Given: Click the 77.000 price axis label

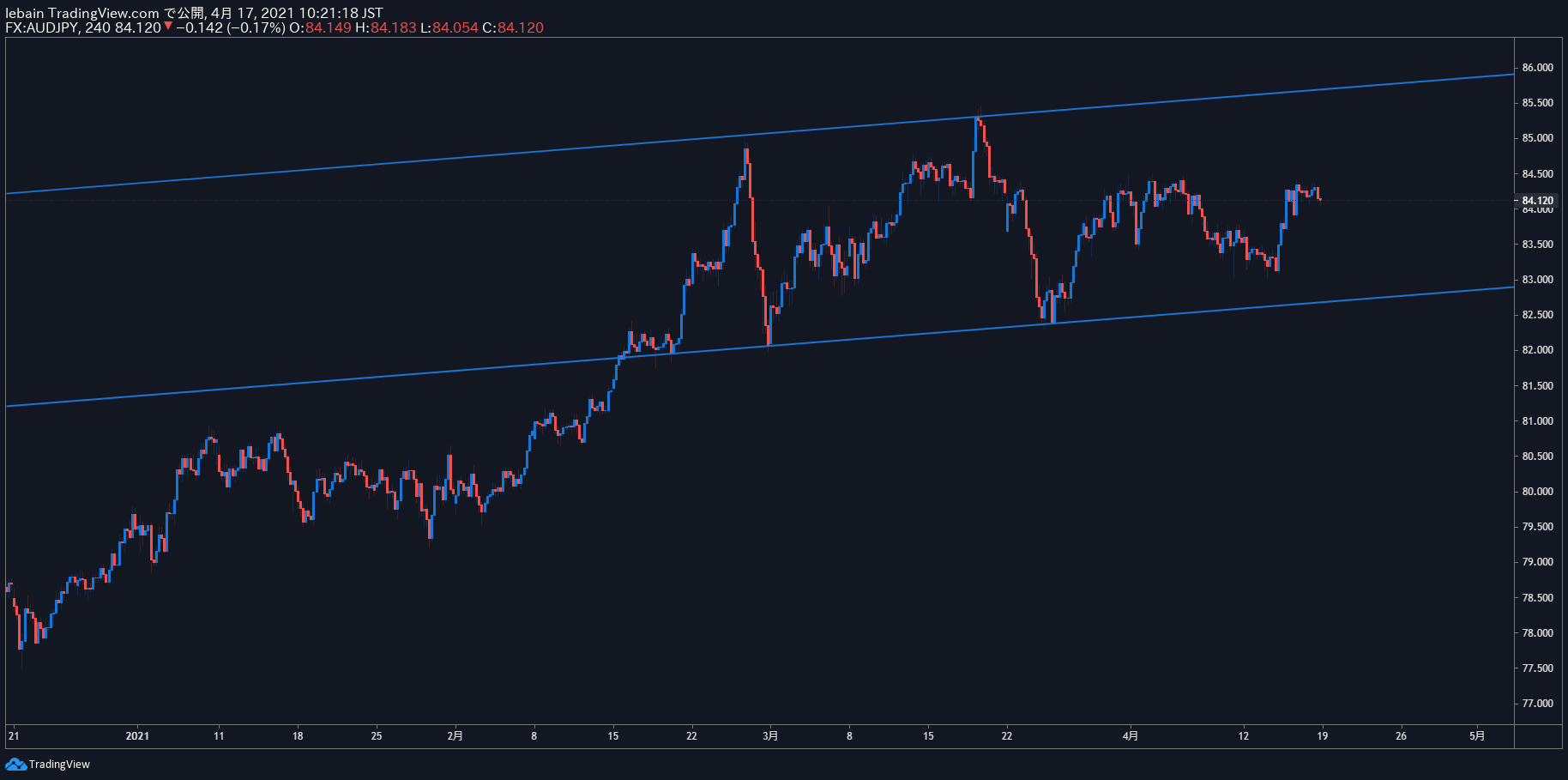Looking at the screenshot, I should click(x=1537, y=704).
